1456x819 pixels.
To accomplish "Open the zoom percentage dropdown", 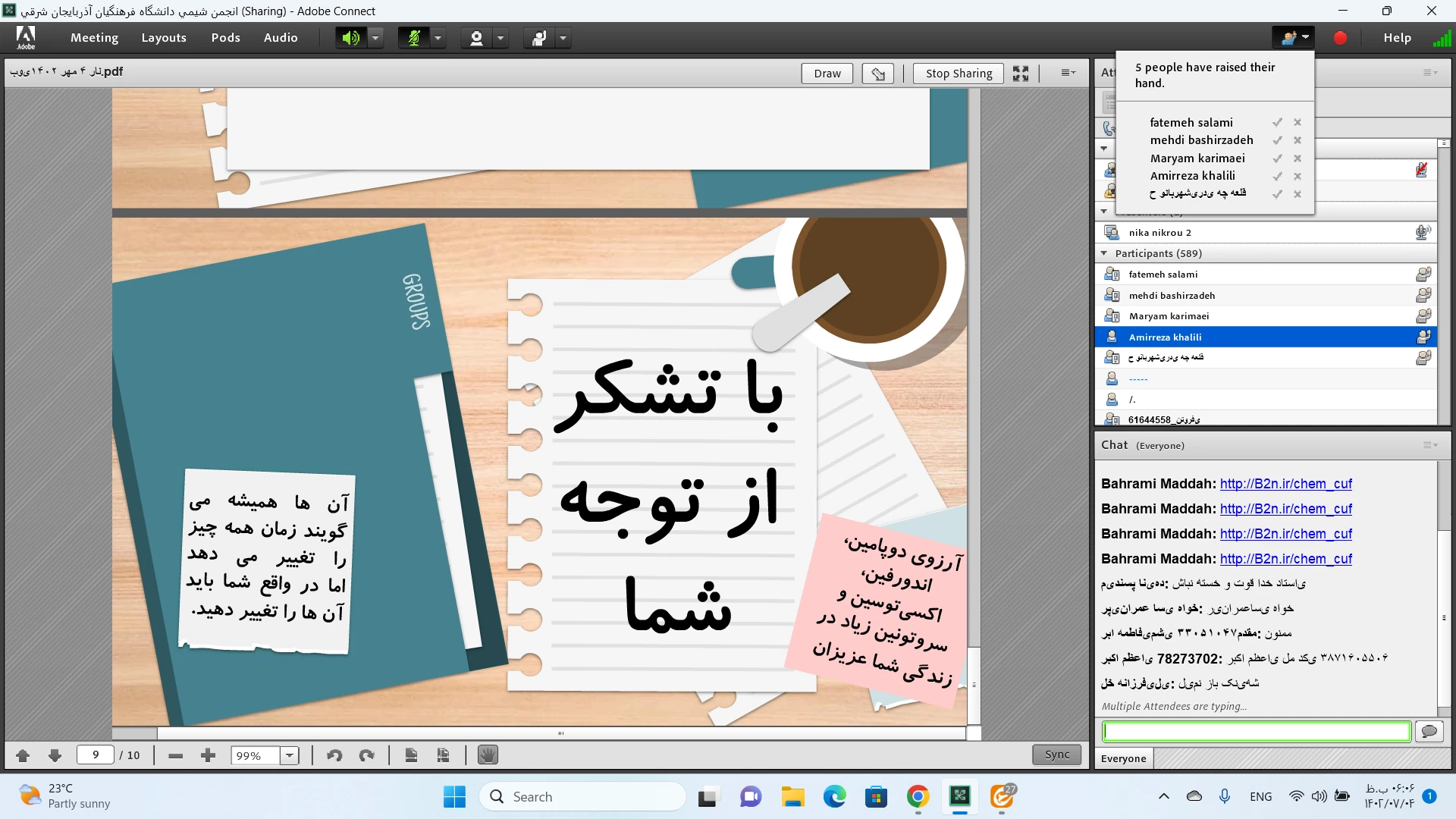I will 289,755.
